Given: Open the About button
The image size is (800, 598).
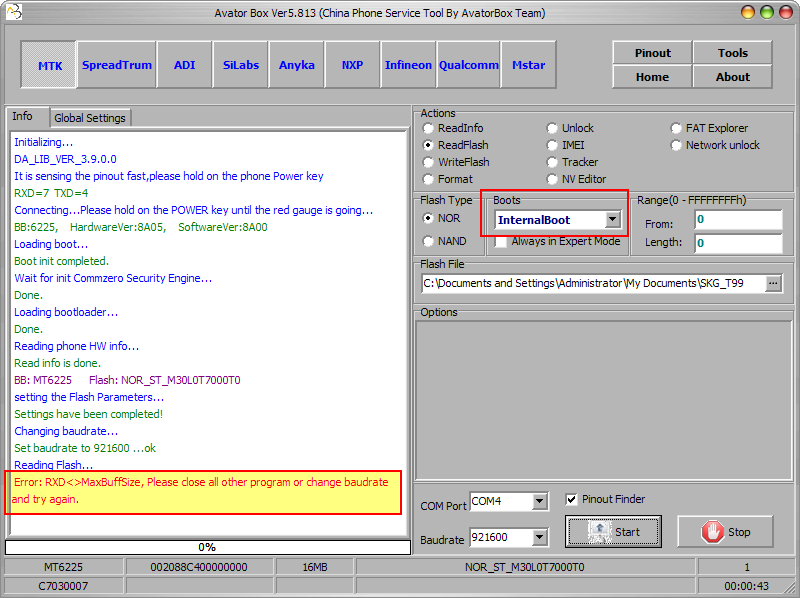Looking at the screenshot, I should pos(733,77).
